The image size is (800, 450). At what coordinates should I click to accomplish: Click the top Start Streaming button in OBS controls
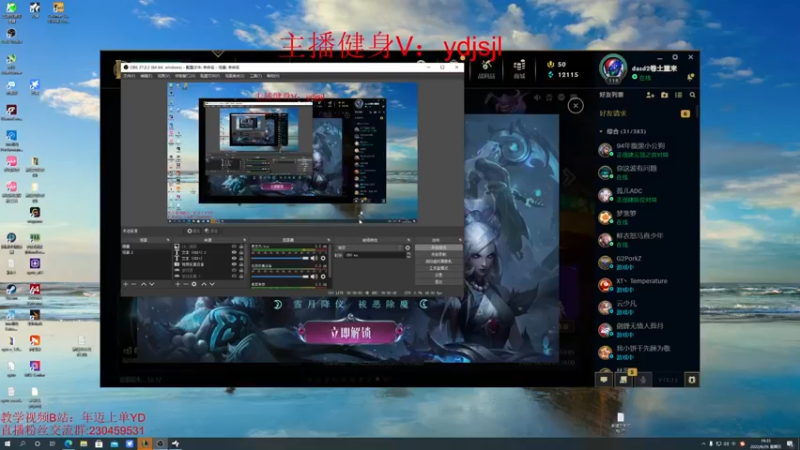439,247
